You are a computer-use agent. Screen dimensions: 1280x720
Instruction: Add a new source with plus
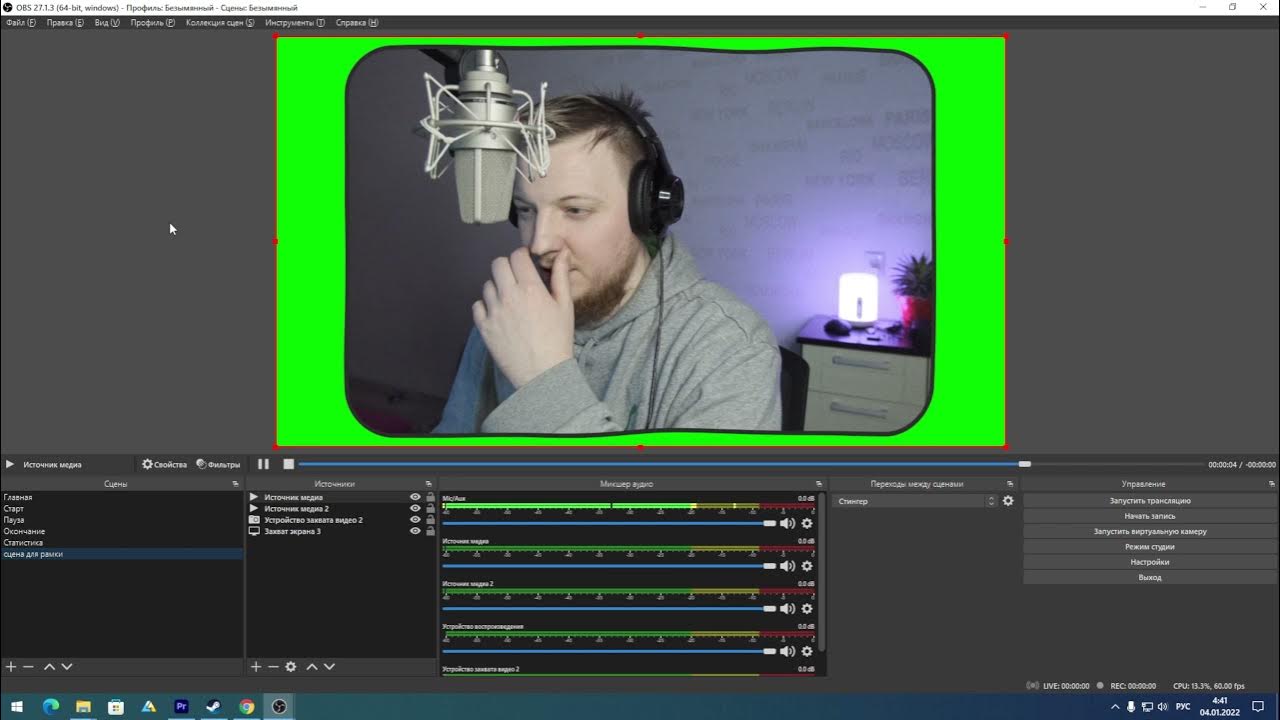click(256, 666)
